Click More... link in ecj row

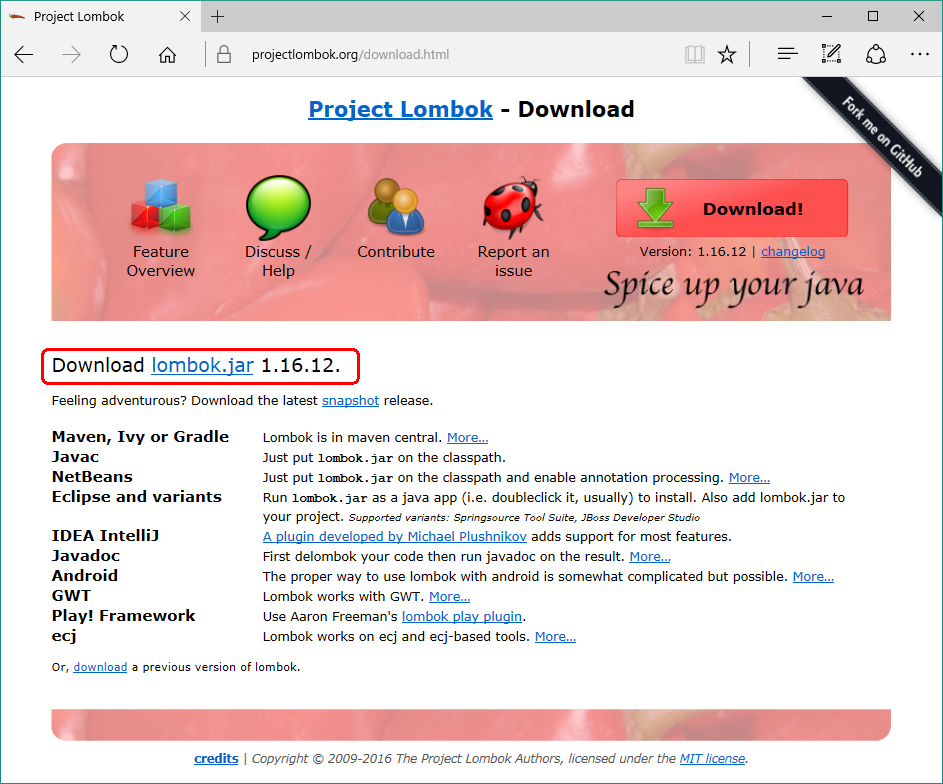(x=555, y=636)
